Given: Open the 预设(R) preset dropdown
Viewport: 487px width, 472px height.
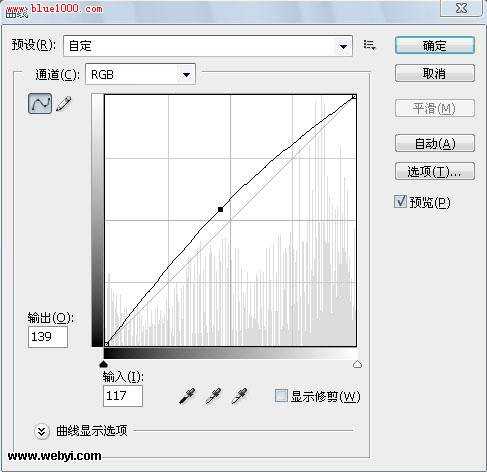Looking at the screenshot, I should point(208,46).
